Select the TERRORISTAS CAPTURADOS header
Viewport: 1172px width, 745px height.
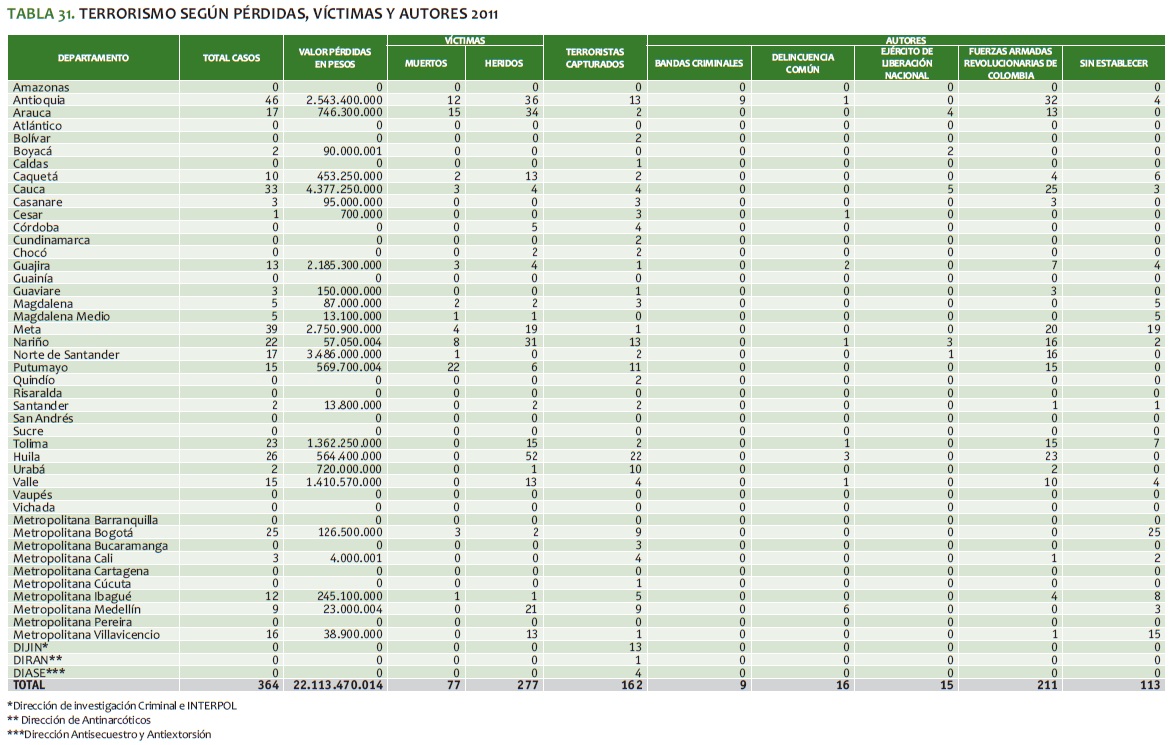(x=595, y=57)
